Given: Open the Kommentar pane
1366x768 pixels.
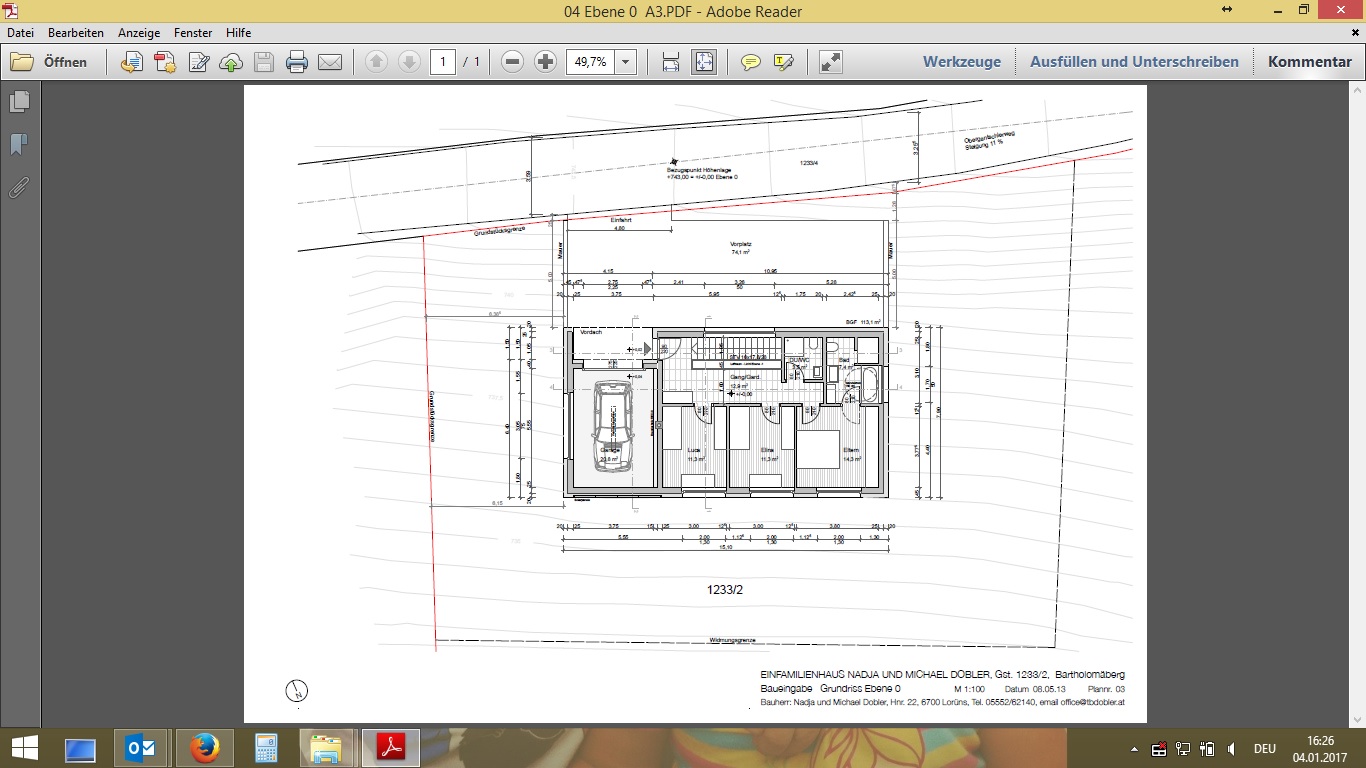Looking at the screenshot, I should pos(1309,62).
